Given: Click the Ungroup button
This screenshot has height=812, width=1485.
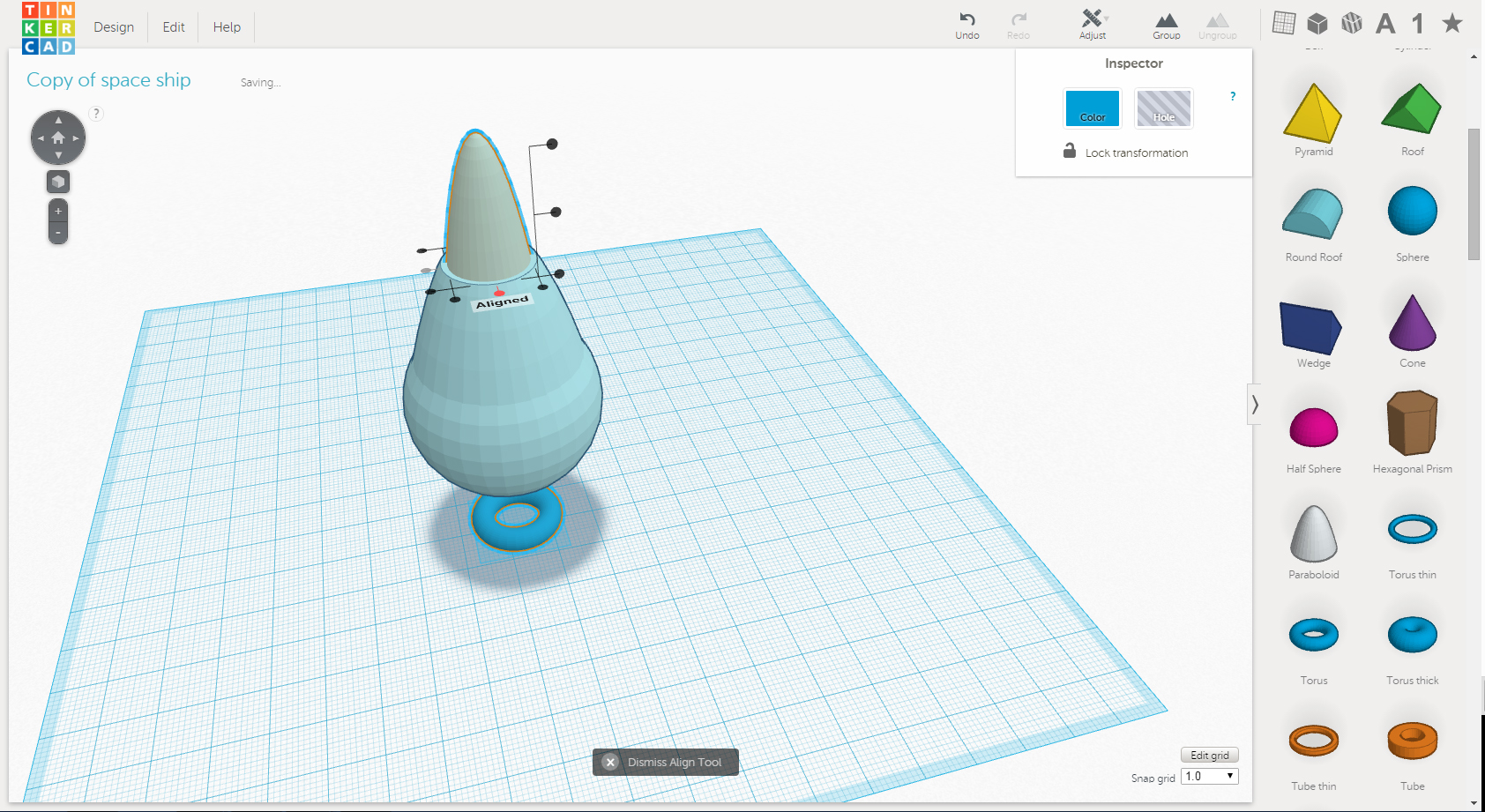Looking at the screenshot, I should click(x=1218, y=26).
